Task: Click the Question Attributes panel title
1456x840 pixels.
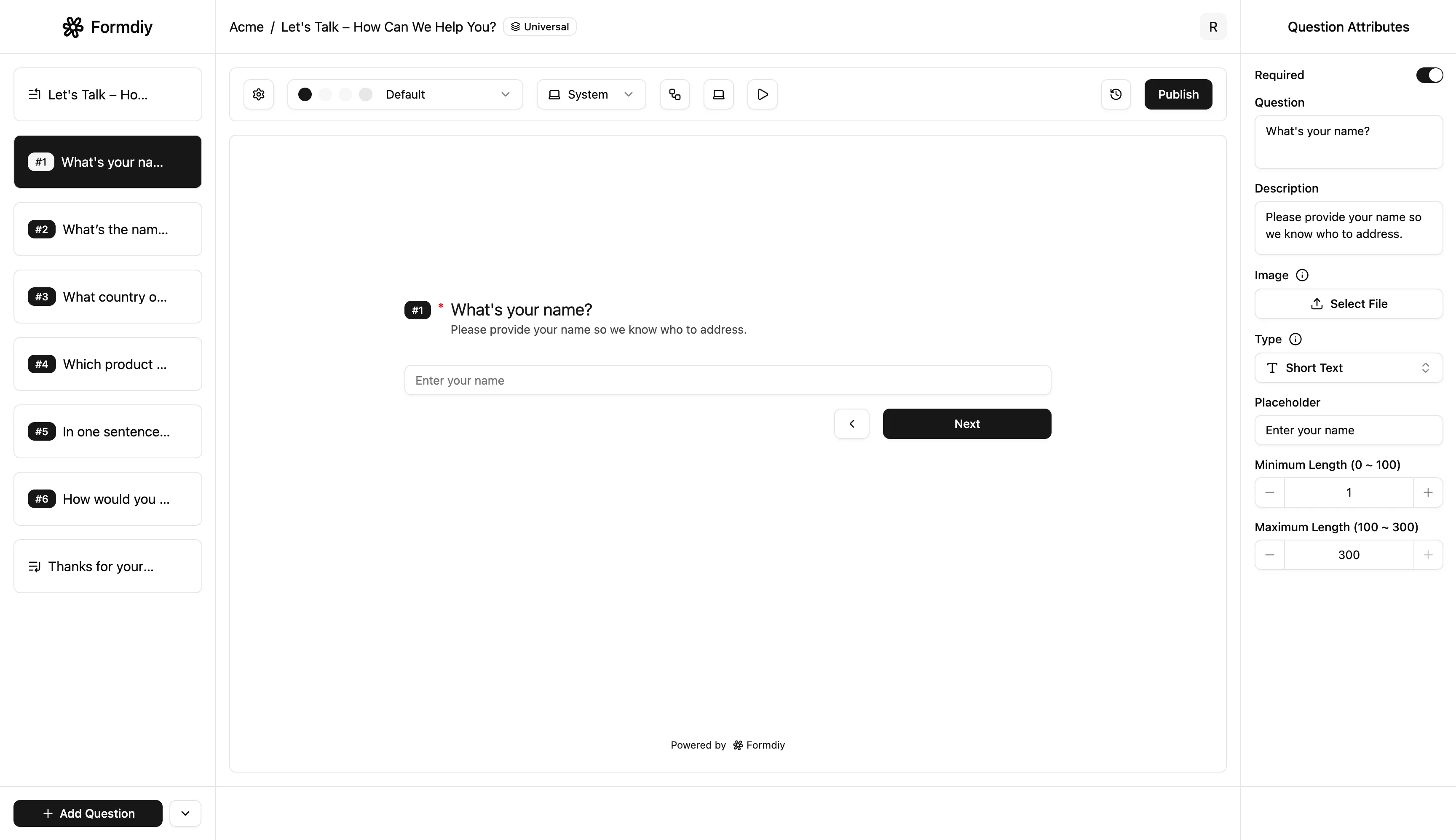Action: [1348, 27]
